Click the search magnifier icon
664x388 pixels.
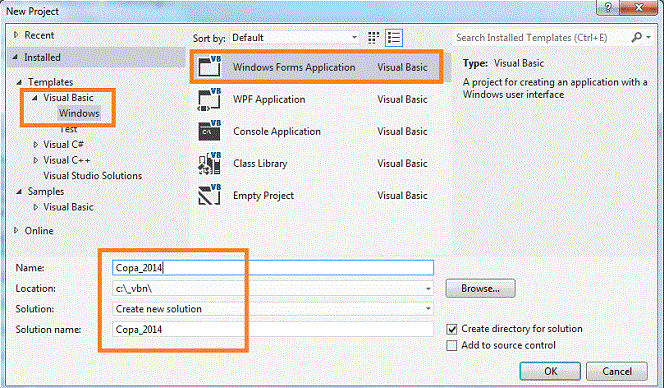[636, 37]
